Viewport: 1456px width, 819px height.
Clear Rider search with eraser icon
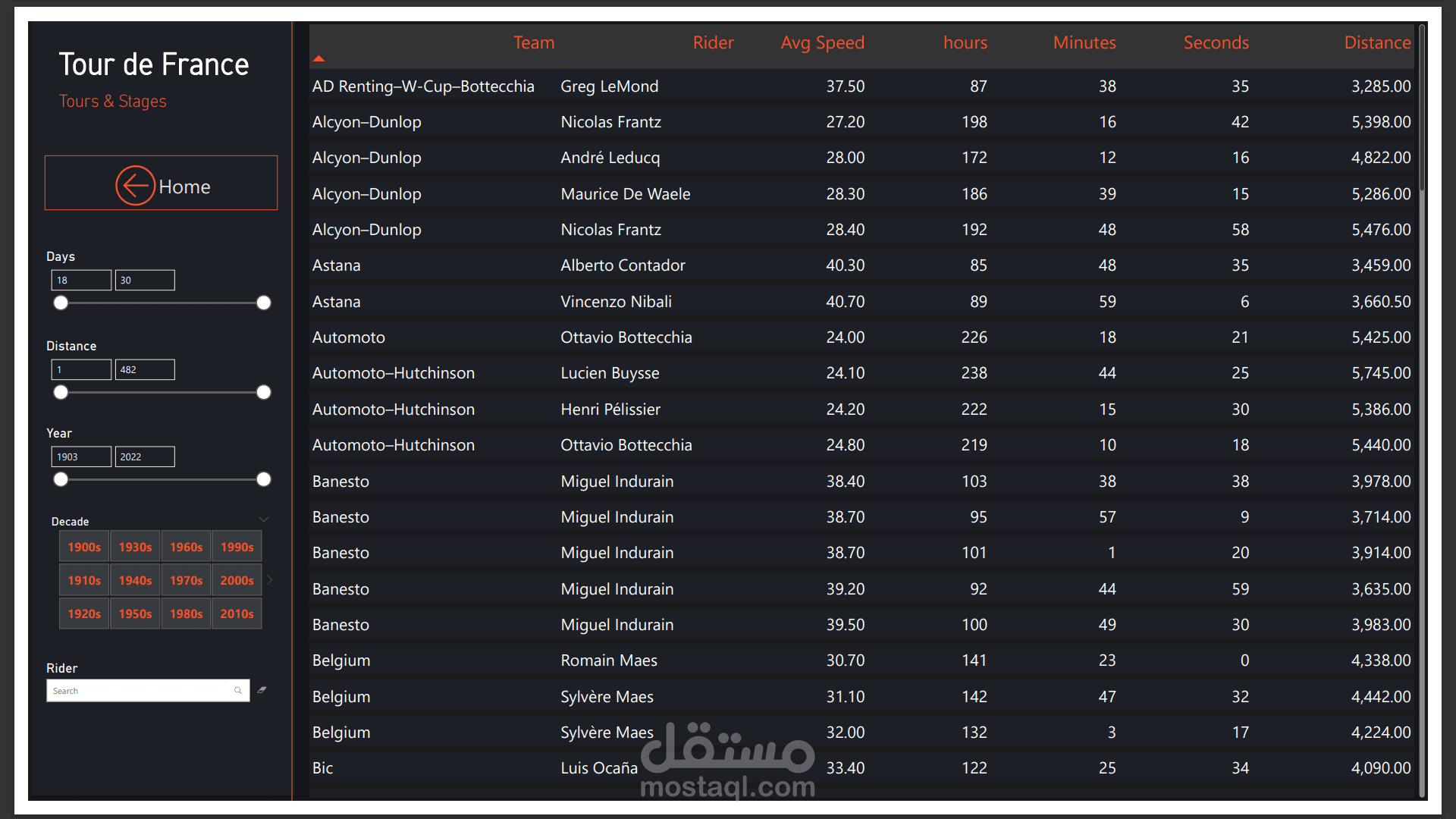tap(262, 690)
